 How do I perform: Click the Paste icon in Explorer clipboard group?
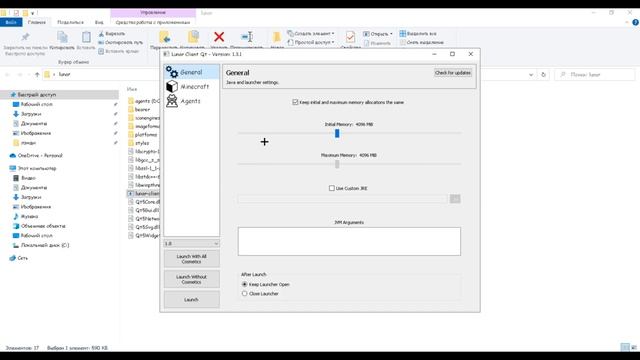(x=86, y=37)
